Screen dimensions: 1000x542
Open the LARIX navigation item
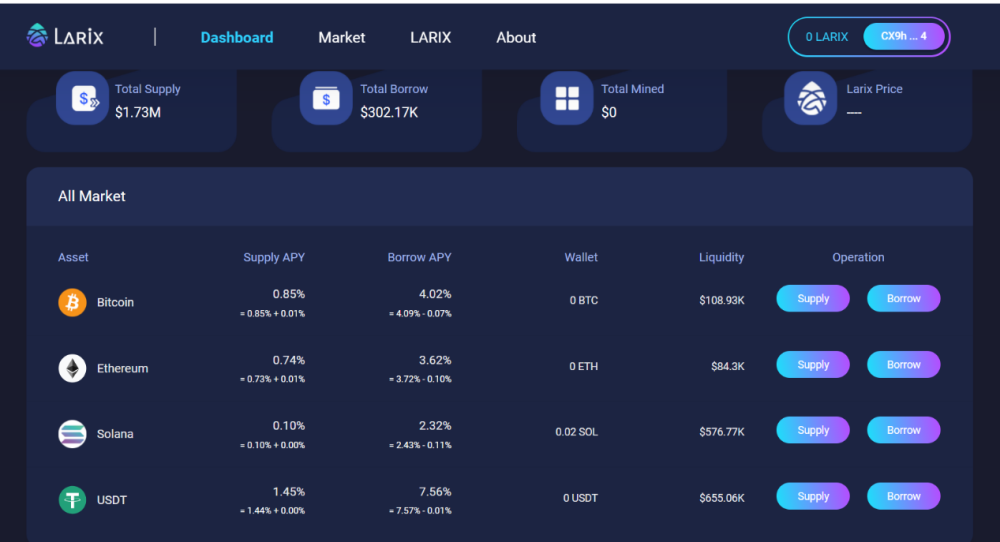pos(430,38)
